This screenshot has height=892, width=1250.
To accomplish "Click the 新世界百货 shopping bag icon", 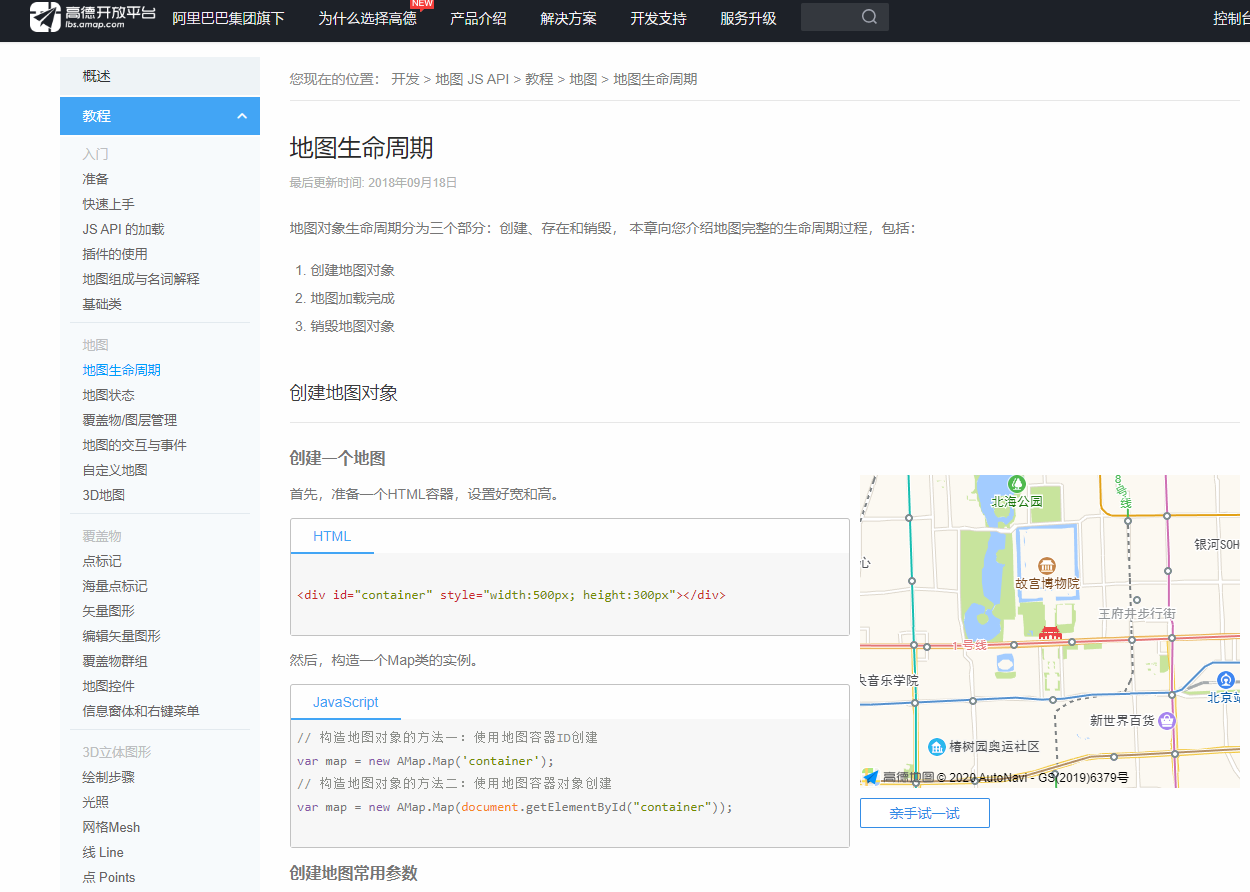I will click(1166, 720).
